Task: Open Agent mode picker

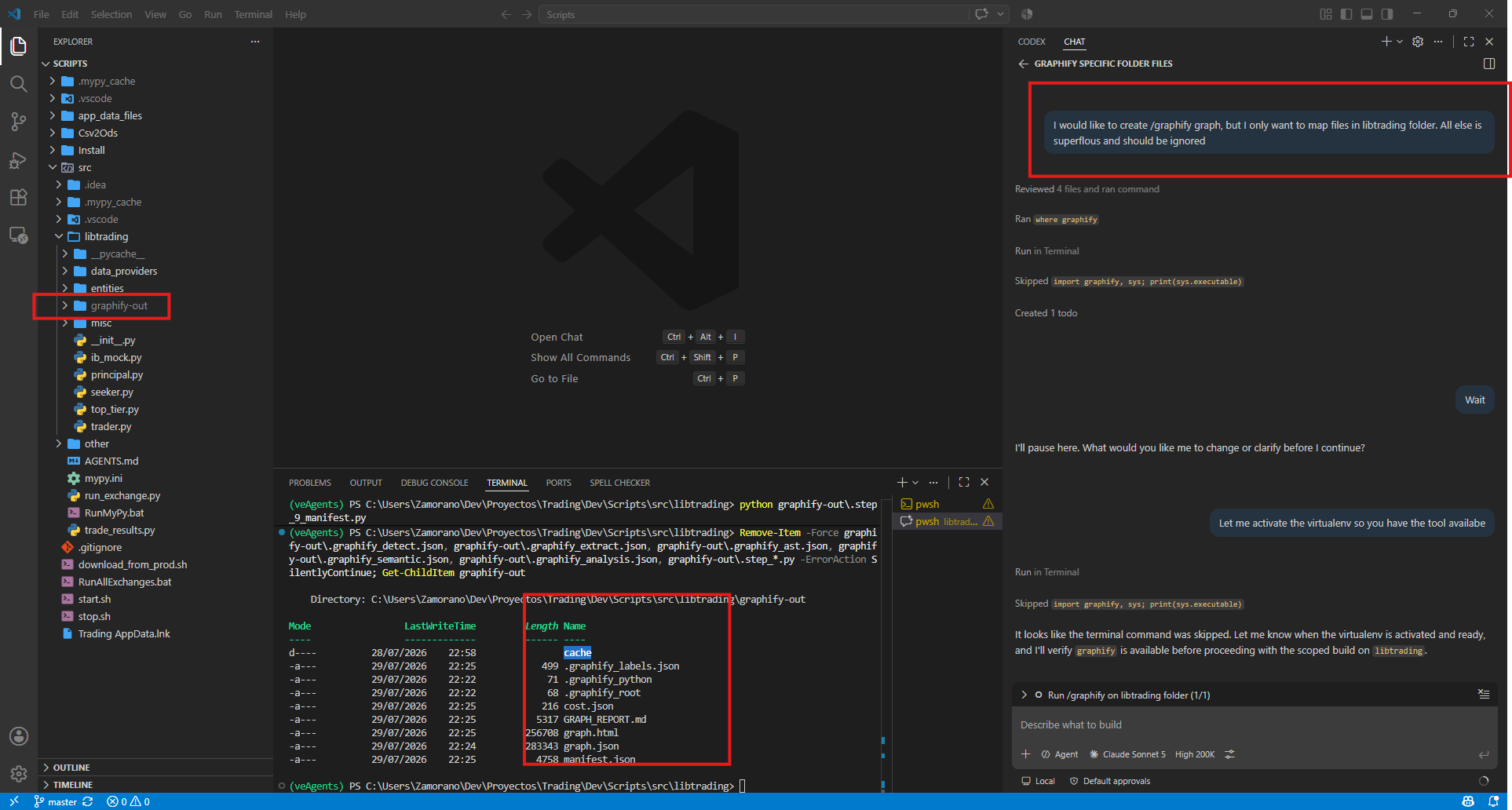Action: point(1059,754)
